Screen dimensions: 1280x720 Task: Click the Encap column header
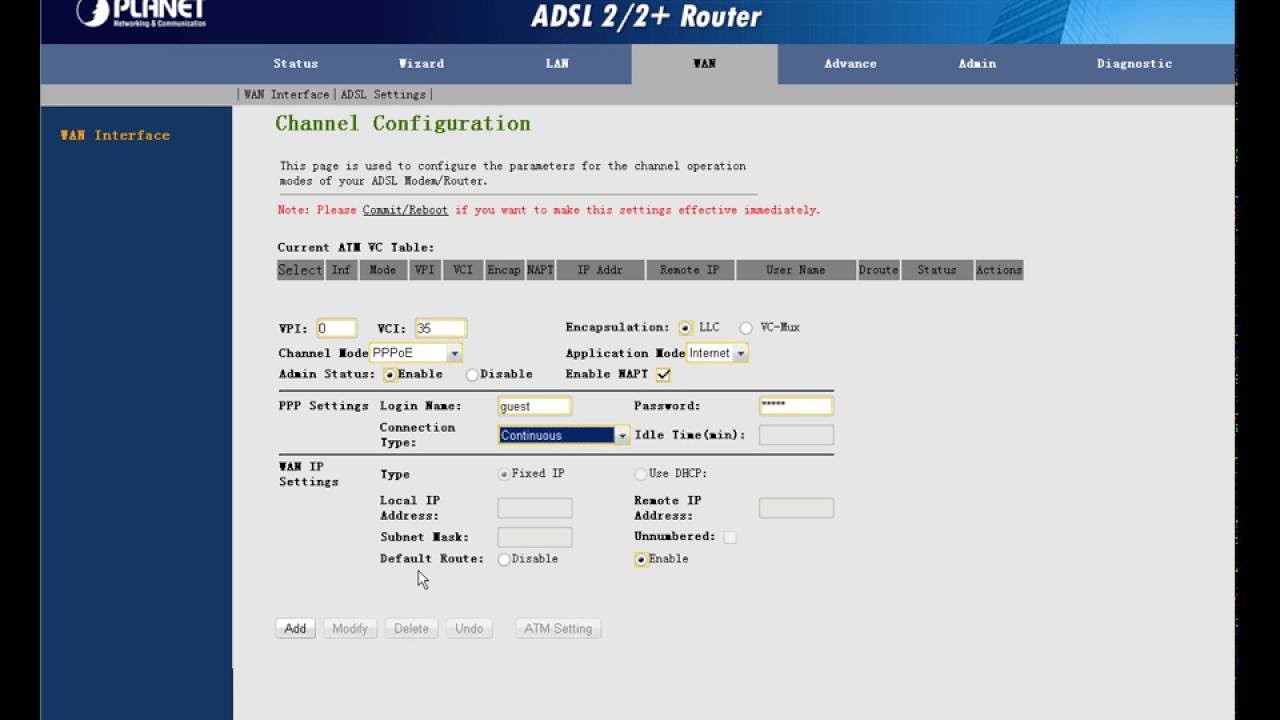pyautogui.click(x=504, y=270)
